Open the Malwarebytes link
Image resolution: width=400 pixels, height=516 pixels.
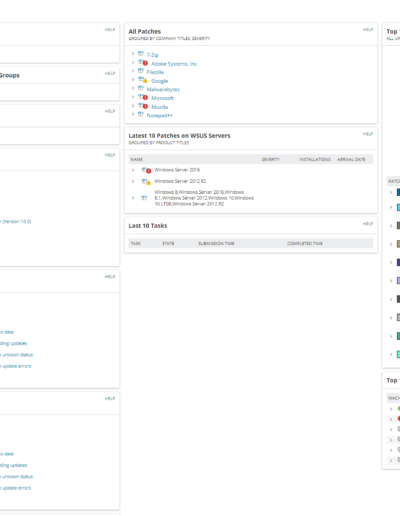pos(163,89)
